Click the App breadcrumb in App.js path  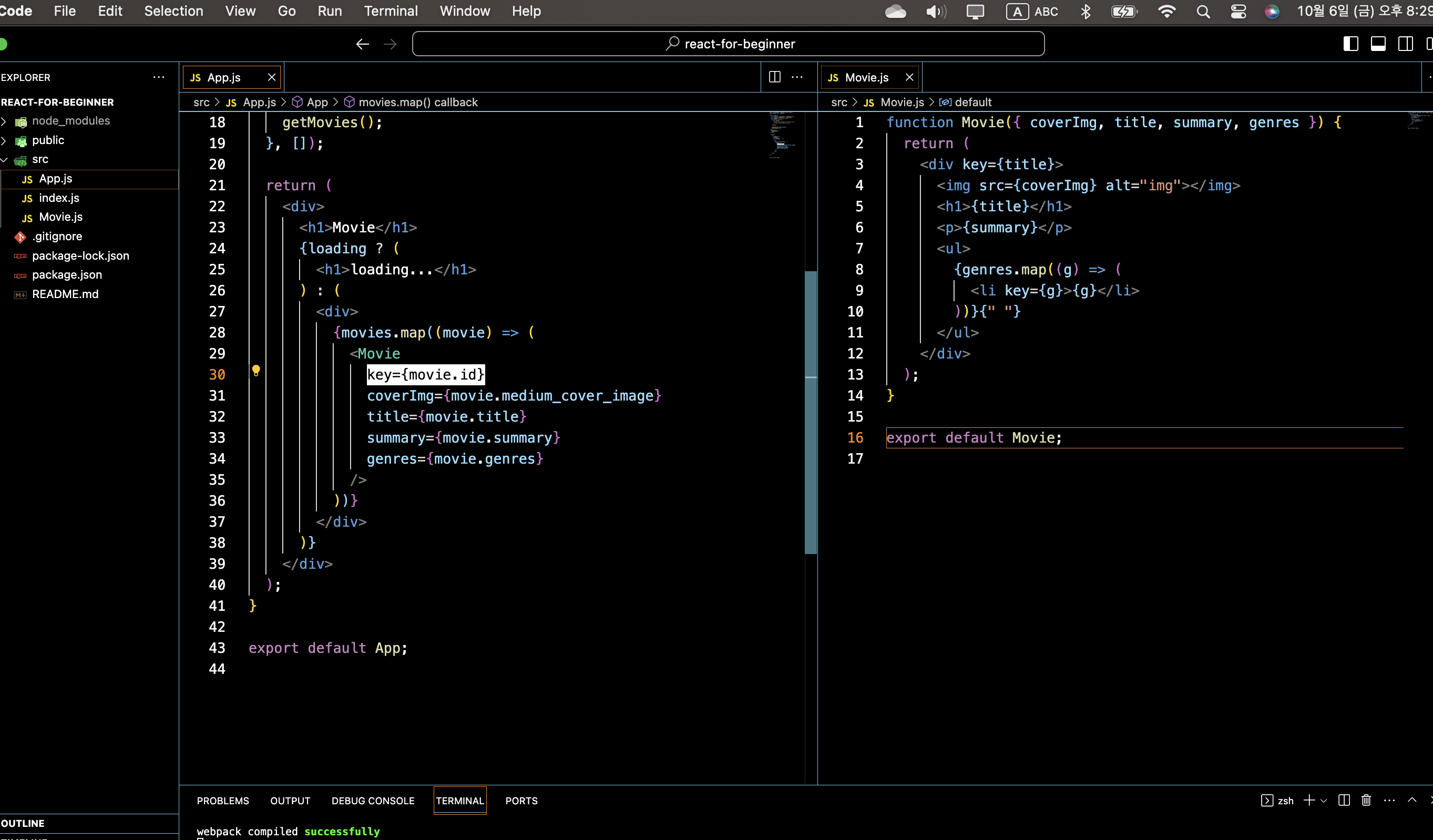tap(317, 103)
